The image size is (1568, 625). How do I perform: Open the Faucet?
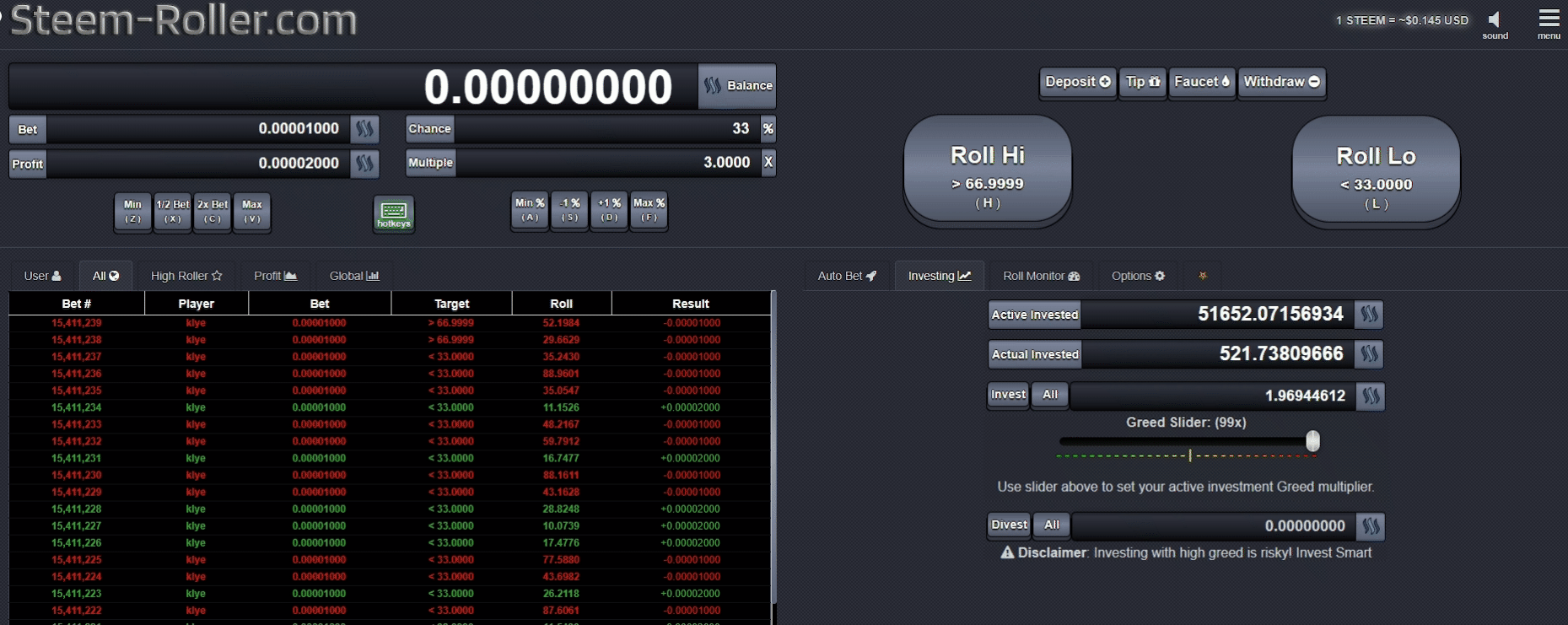coord(1202,83)
